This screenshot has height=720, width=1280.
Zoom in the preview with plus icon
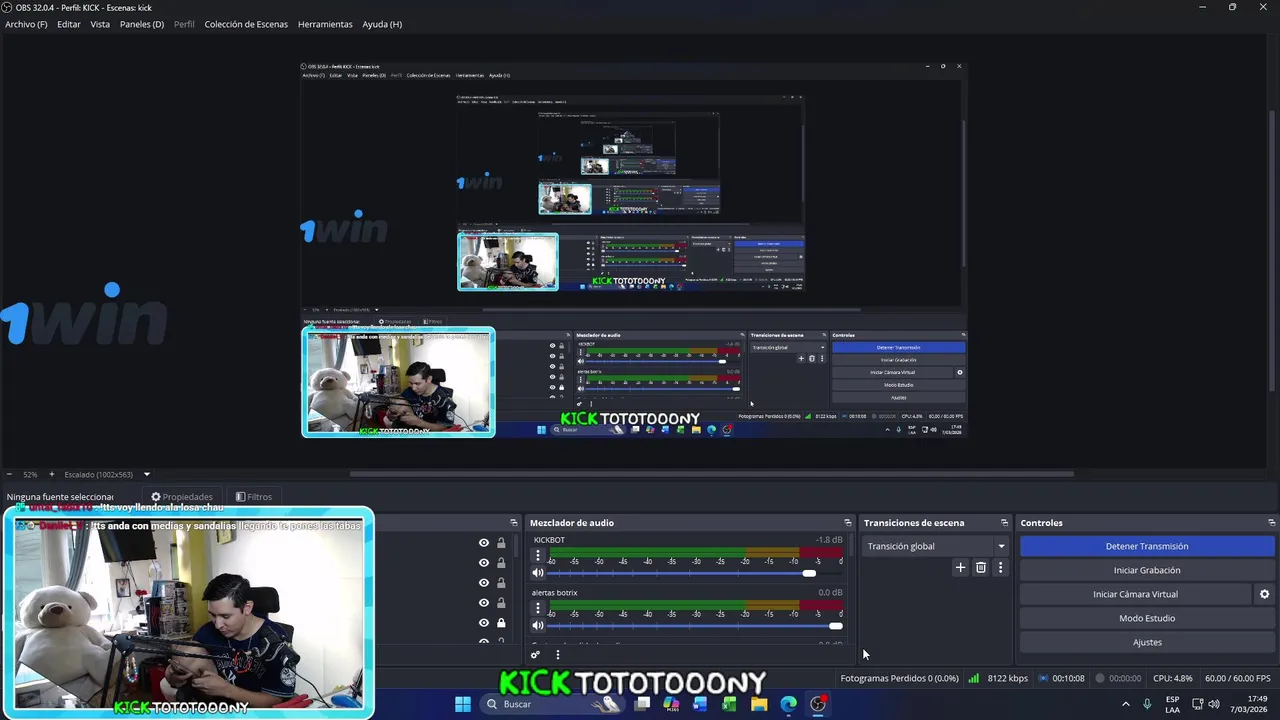pos(52,474)
